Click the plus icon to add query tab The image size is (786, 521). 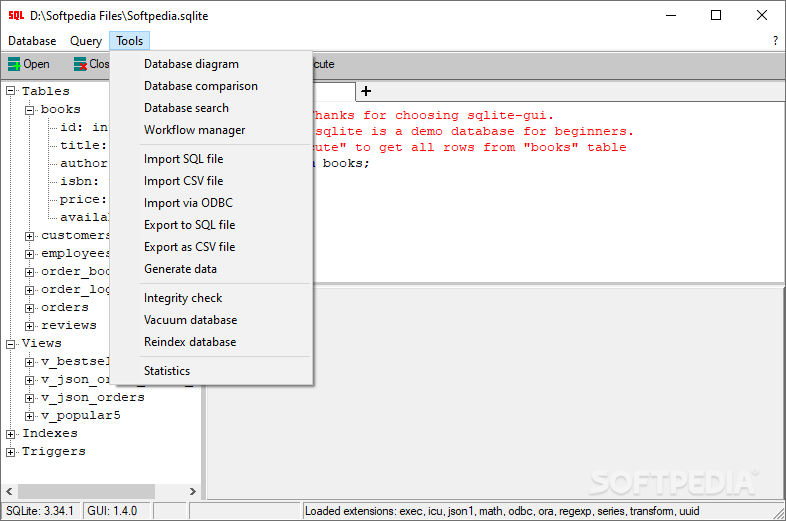pos(366,91)
